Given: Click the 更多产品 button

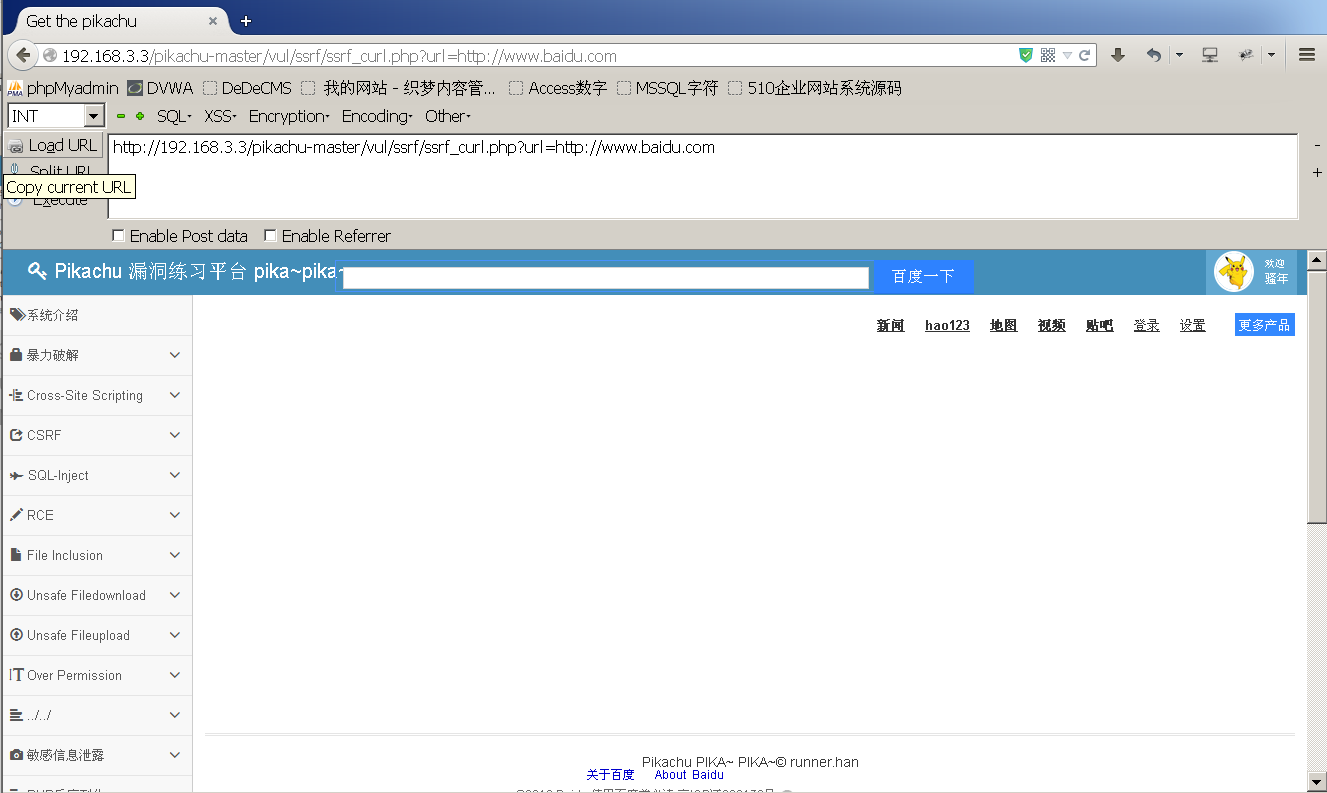Looking at the screenshot, I should [x=1264, y=325].
